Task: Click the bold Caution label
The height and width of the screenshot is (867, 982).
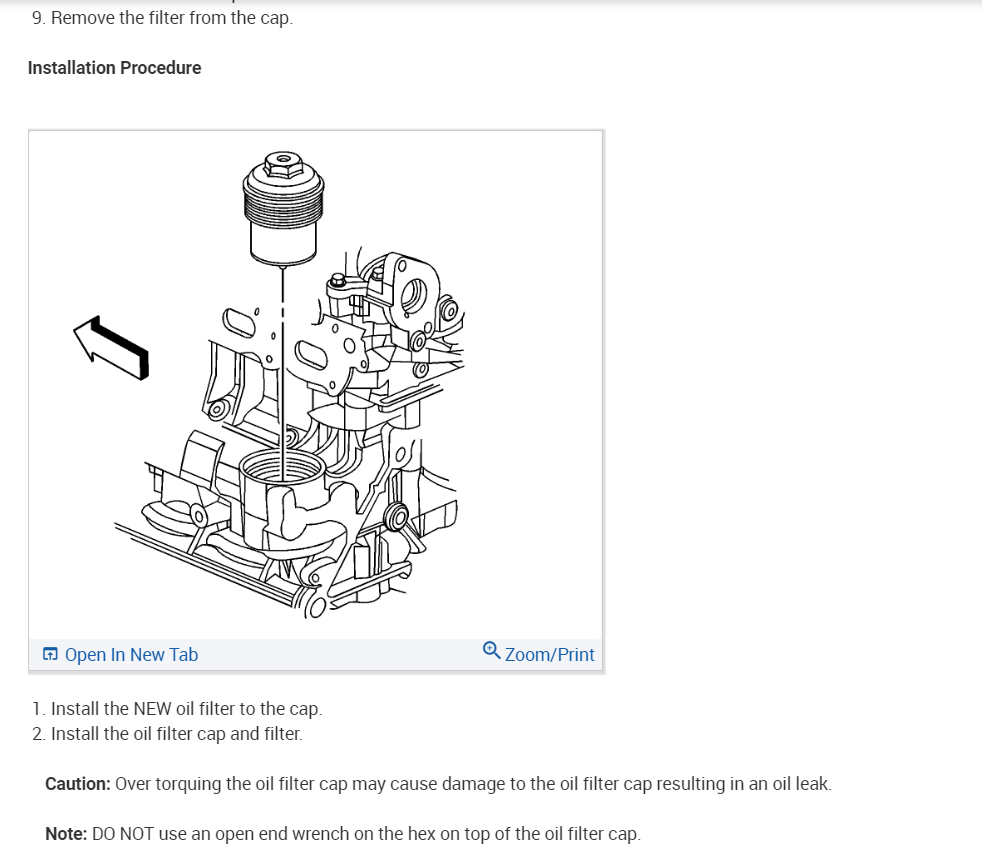Action: click(78, 784)
